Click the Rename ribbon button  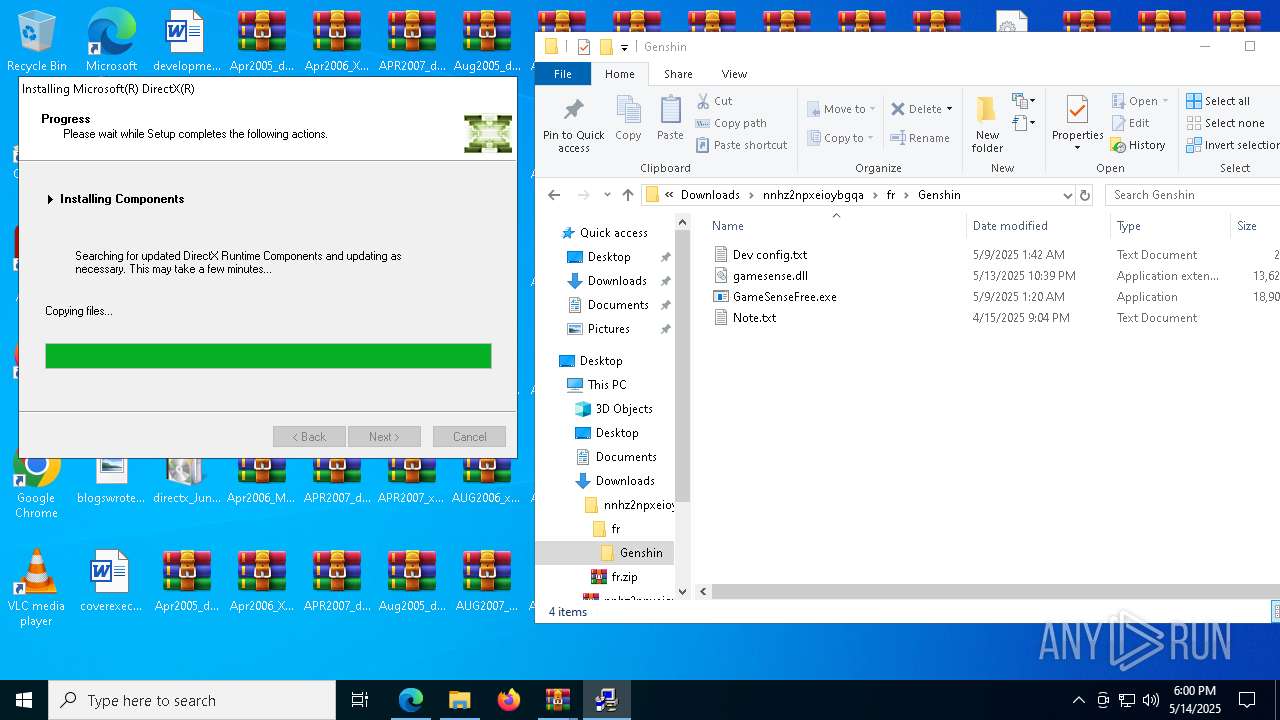pyautogui.click(x=920, y=138)
